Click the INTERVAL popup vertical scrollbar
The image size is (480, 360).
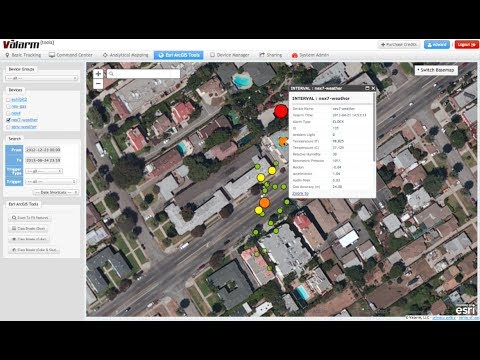pyautogui.click(x=374, y=127)
